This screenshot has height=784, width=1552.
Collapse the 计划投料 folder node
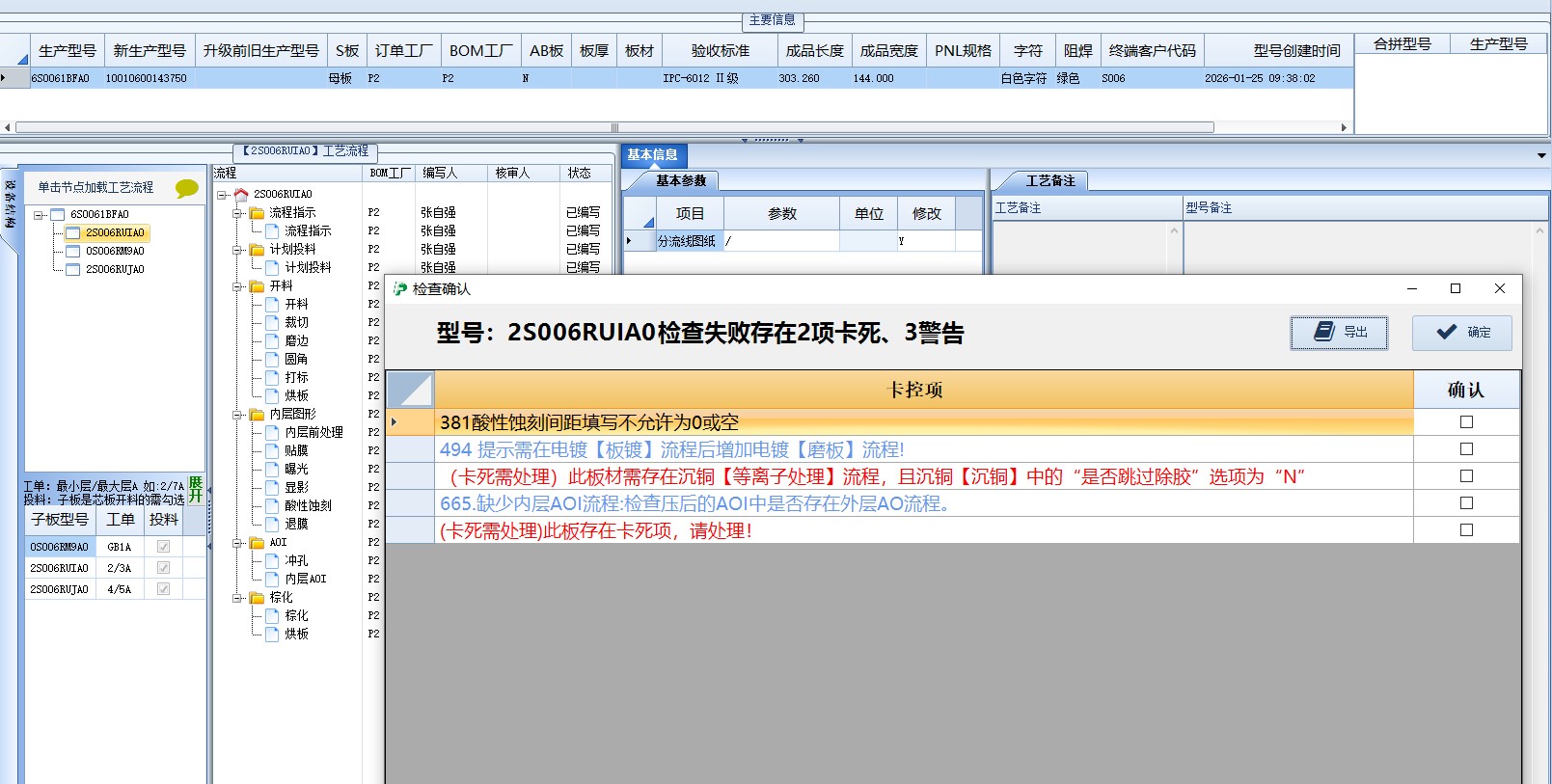click(x=237, y=250)
